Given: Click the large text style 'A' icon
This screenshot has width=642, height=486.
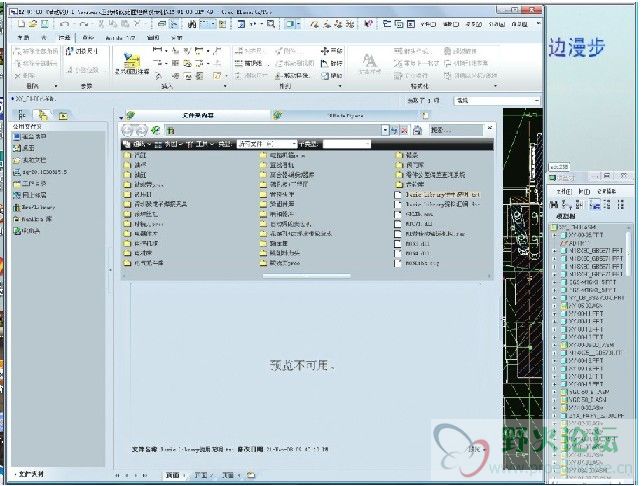Looking at the screenshot, I should pyautogui.click(x=369, y=61).
